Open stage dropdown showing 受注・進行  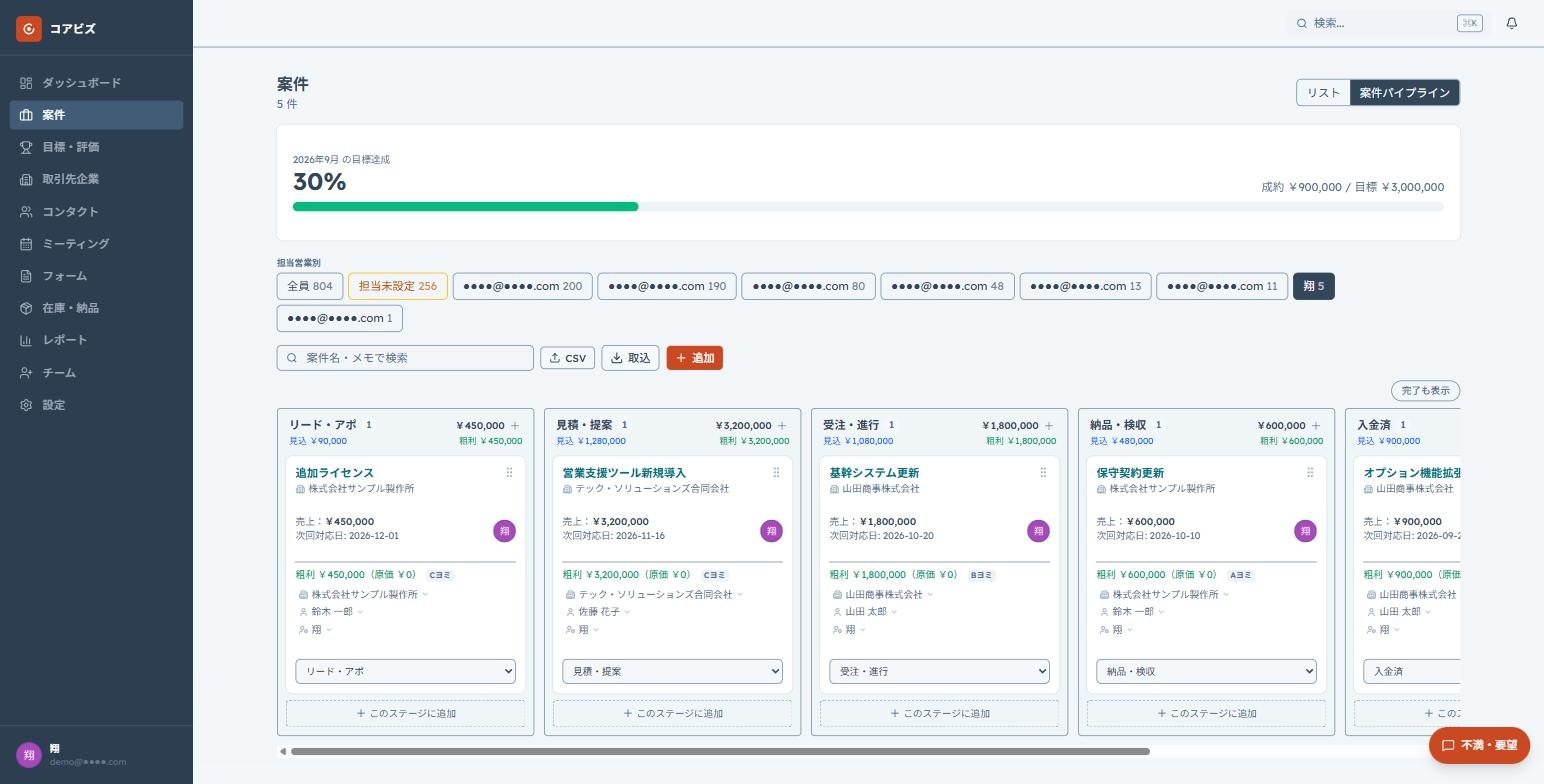(939, 671)
